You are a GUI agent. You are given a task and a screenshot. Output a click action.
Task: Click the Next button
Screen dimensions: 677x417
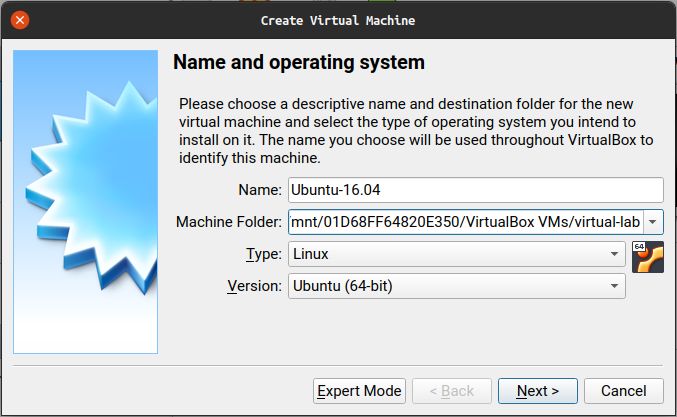pos(538,391)
